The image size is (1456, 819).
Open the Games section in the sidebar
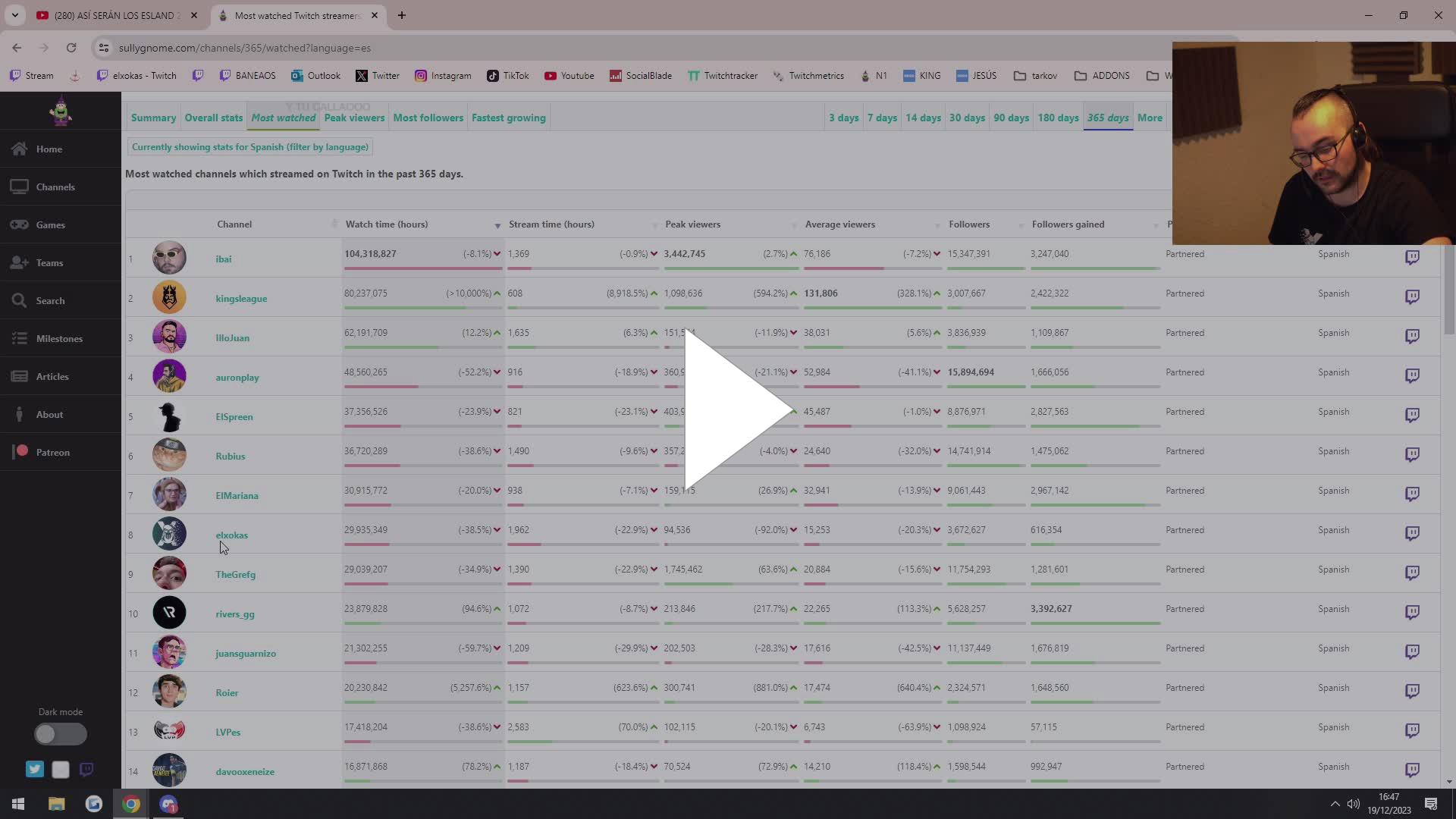click(50, 225)
